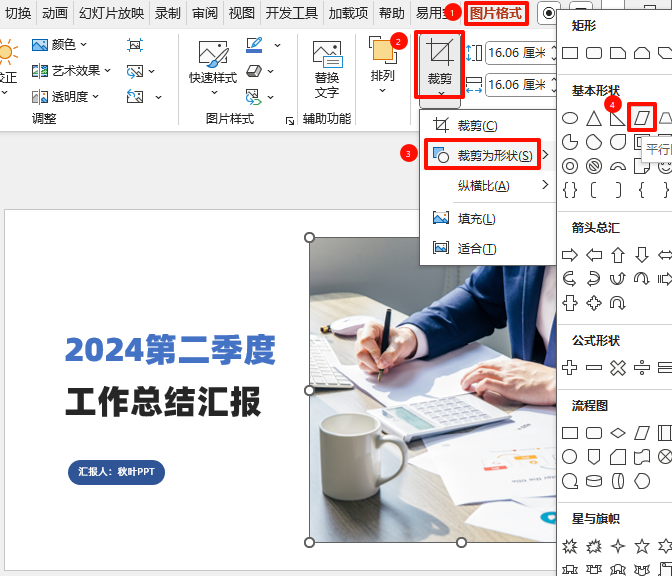The image size is (672, 576).
Task: Open the 艺术效果 dropdown
Action: [x=66, y=71]
